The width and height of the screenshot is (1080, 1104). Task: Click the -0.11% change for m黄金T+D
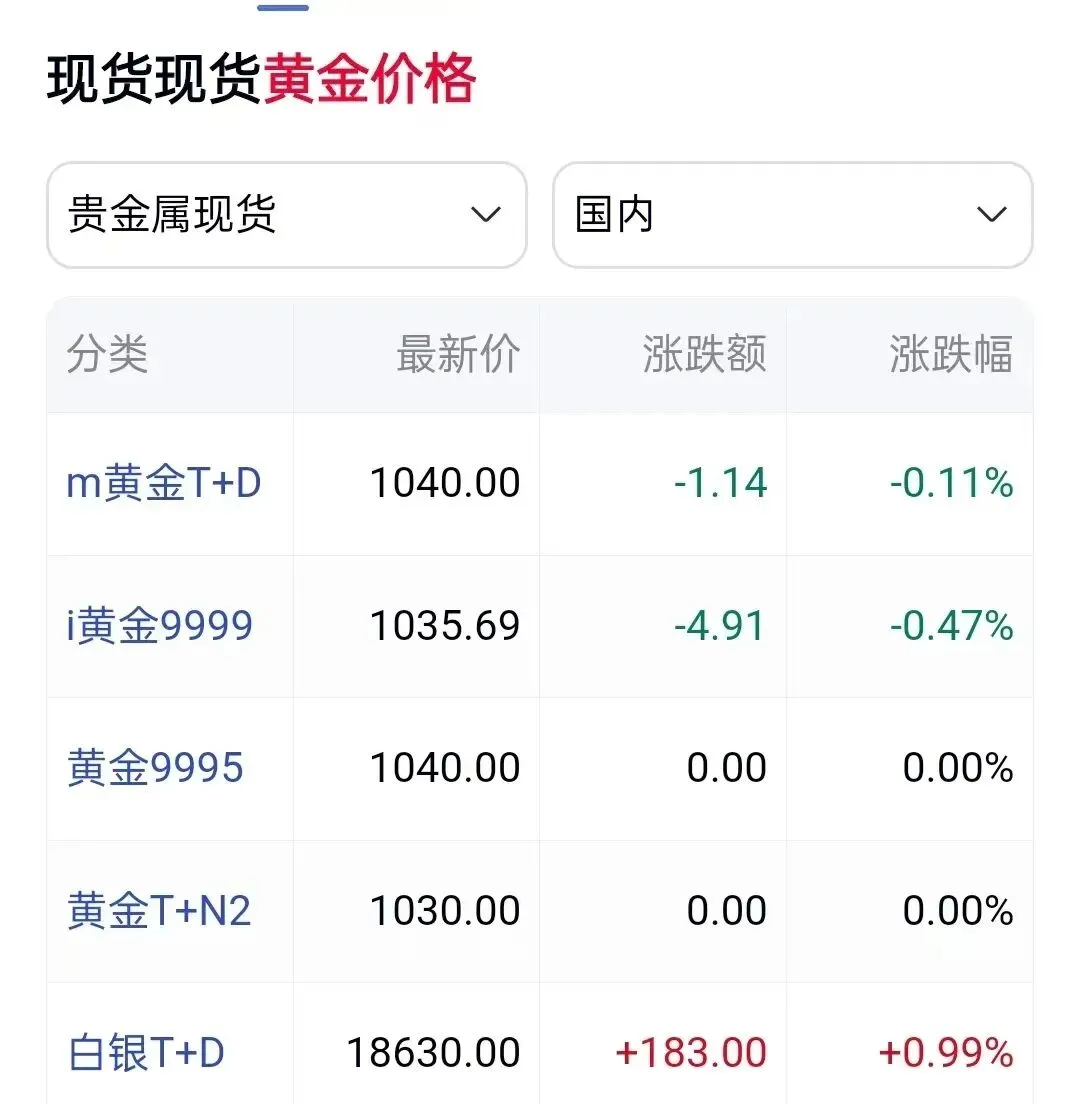[952, 483]
